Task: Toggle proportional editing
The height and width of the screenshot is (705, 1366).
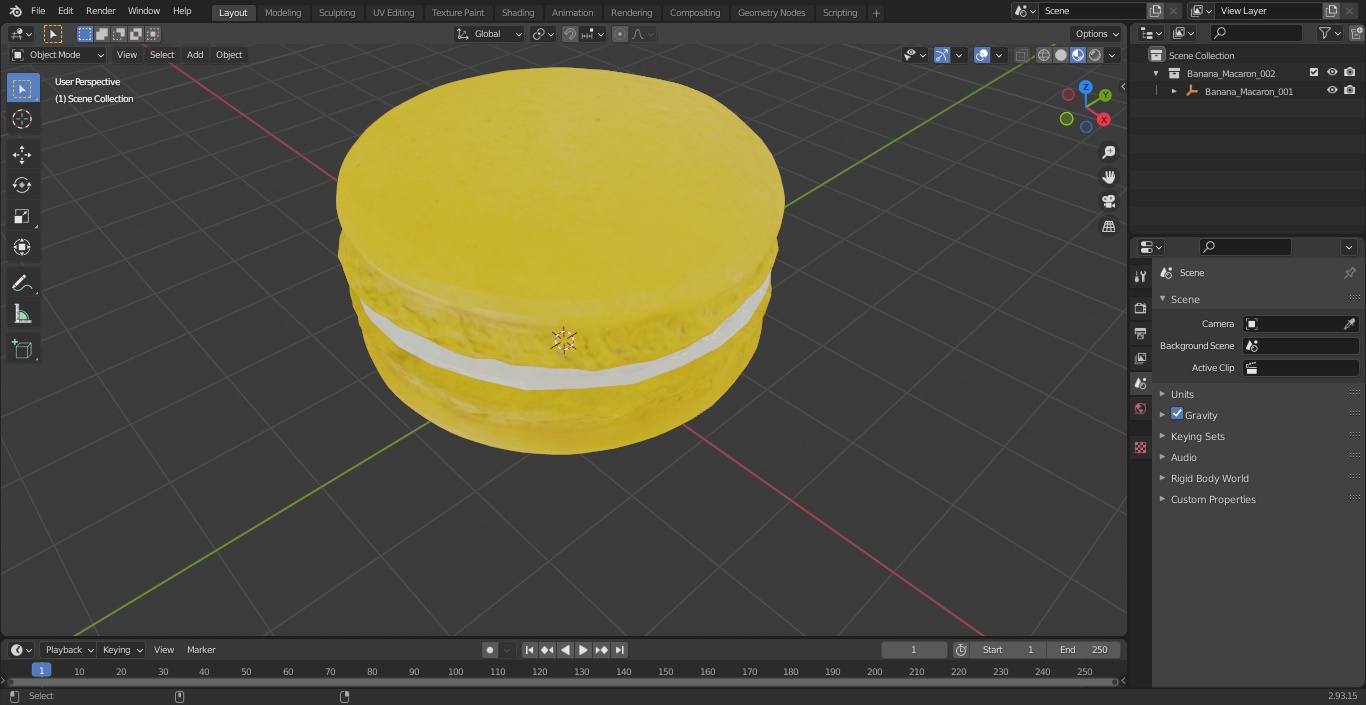Action: click(x=620, y=34)
